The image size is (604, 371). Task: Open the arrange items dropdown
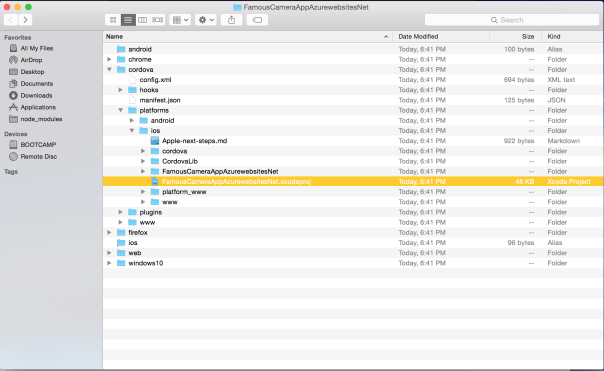pyautogui.click(x=180, y=20)
